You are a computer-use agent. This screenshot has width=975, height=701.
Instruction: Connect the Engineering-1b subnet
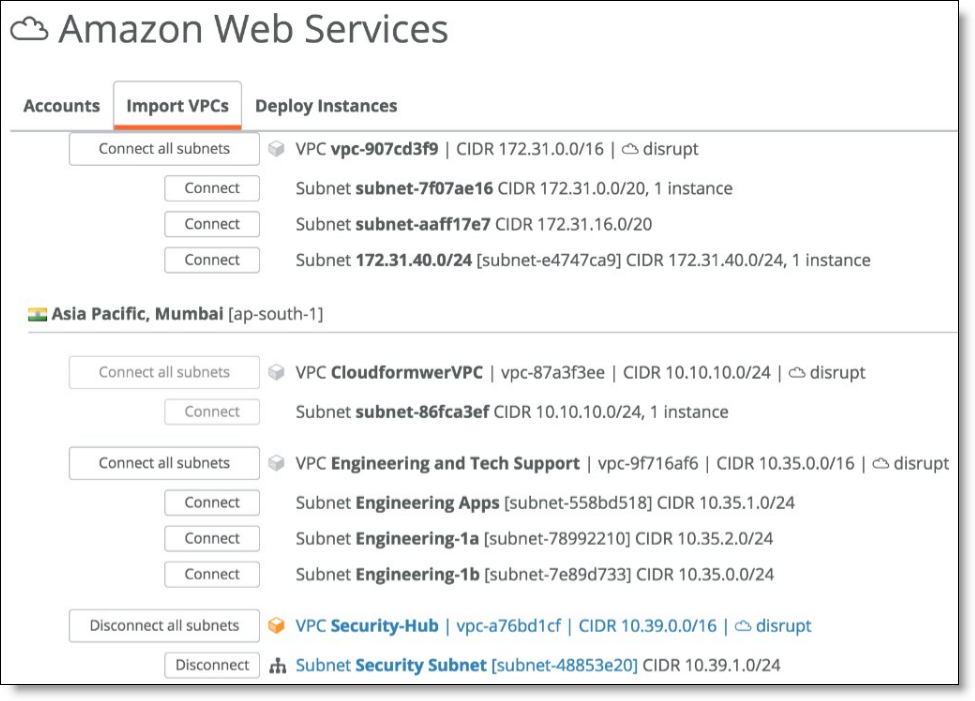pyautogui.click(x=212, y=574)
